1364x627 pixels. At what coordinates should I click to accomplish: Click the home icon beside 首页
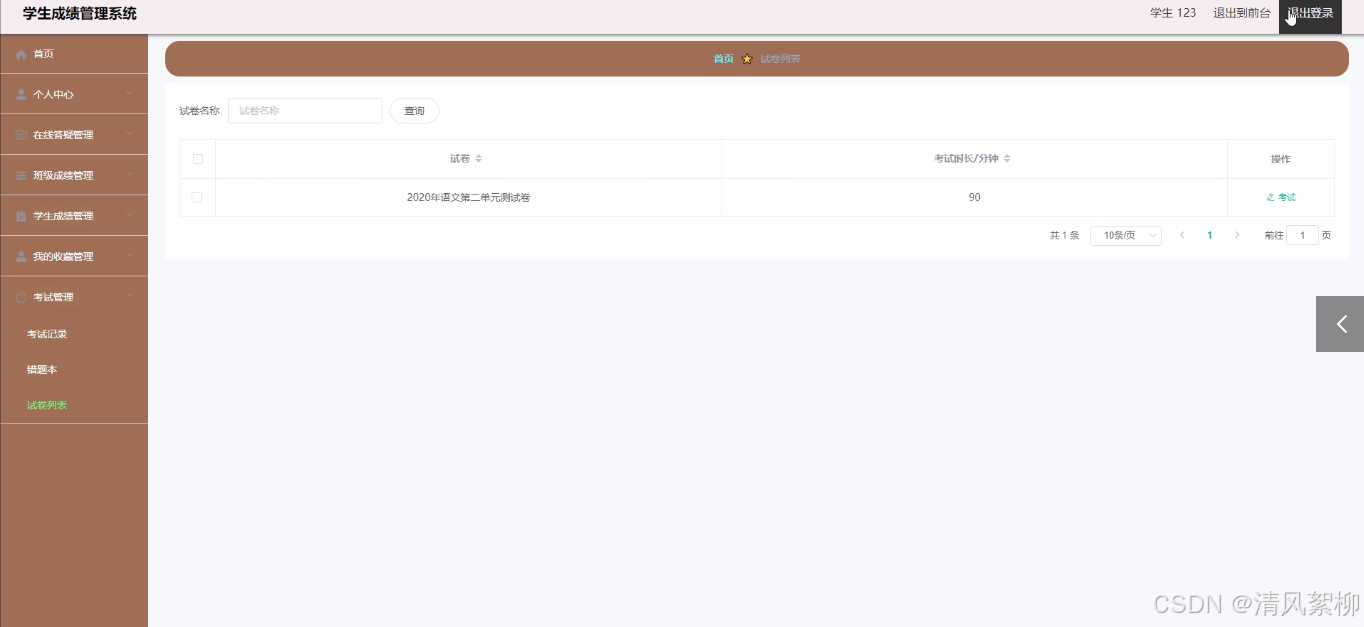pyautogui.click(x=21, y=54)
